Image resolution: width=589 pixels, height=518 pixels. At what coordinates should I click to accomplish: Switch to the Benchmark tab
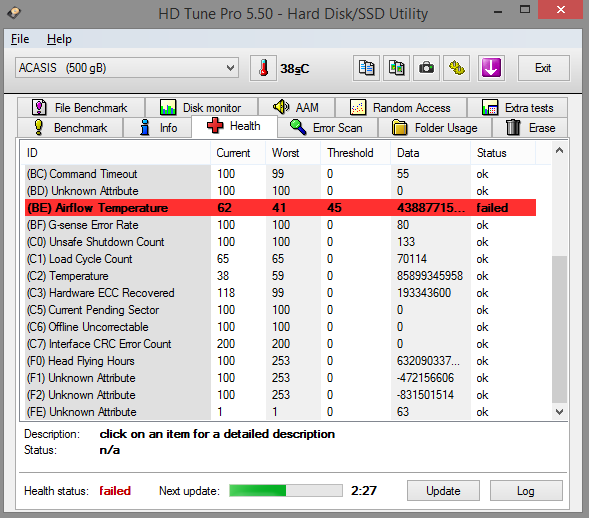tap(71, 128)
